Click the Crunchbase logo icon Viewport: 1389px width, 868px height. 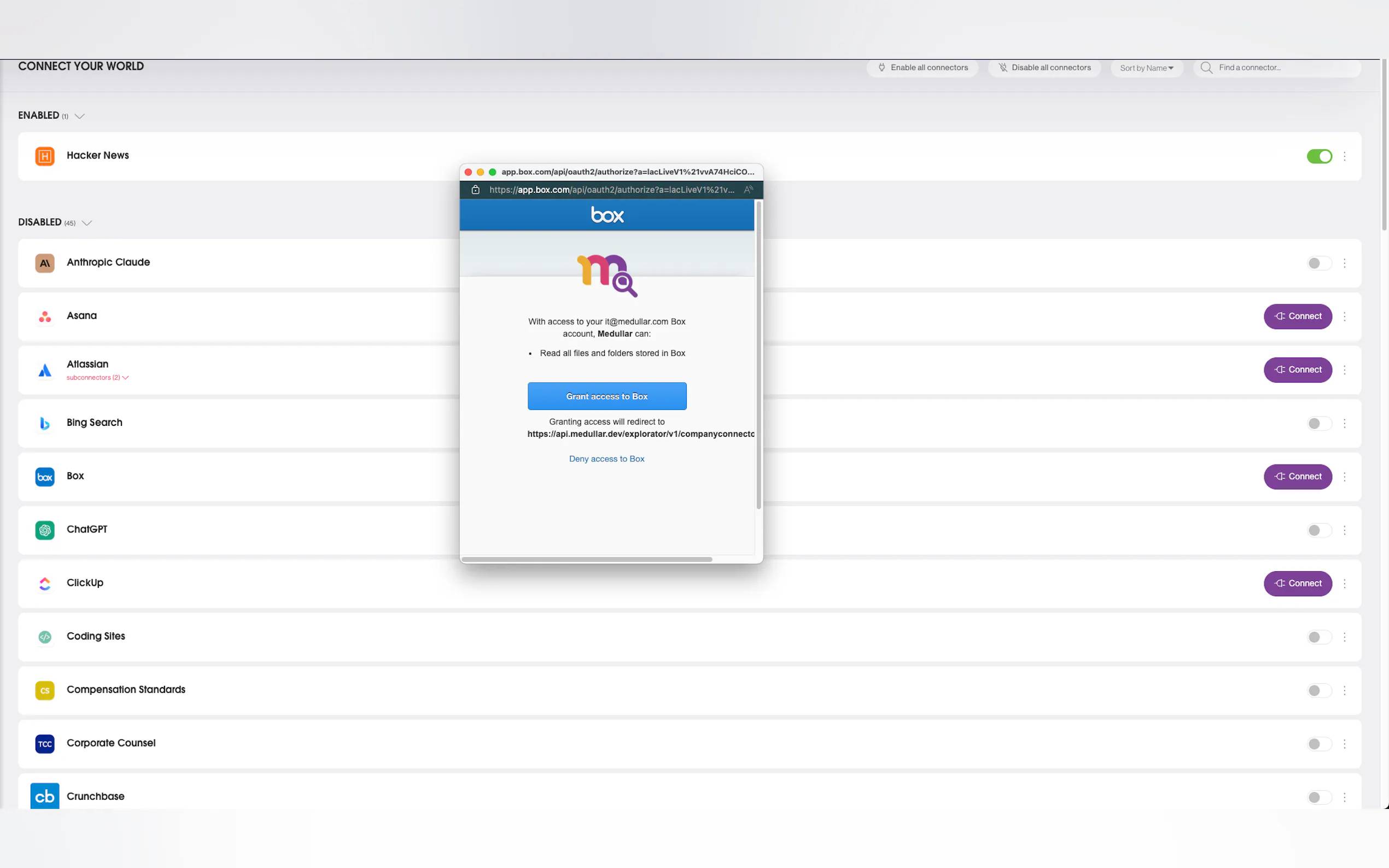pos(45,796)
